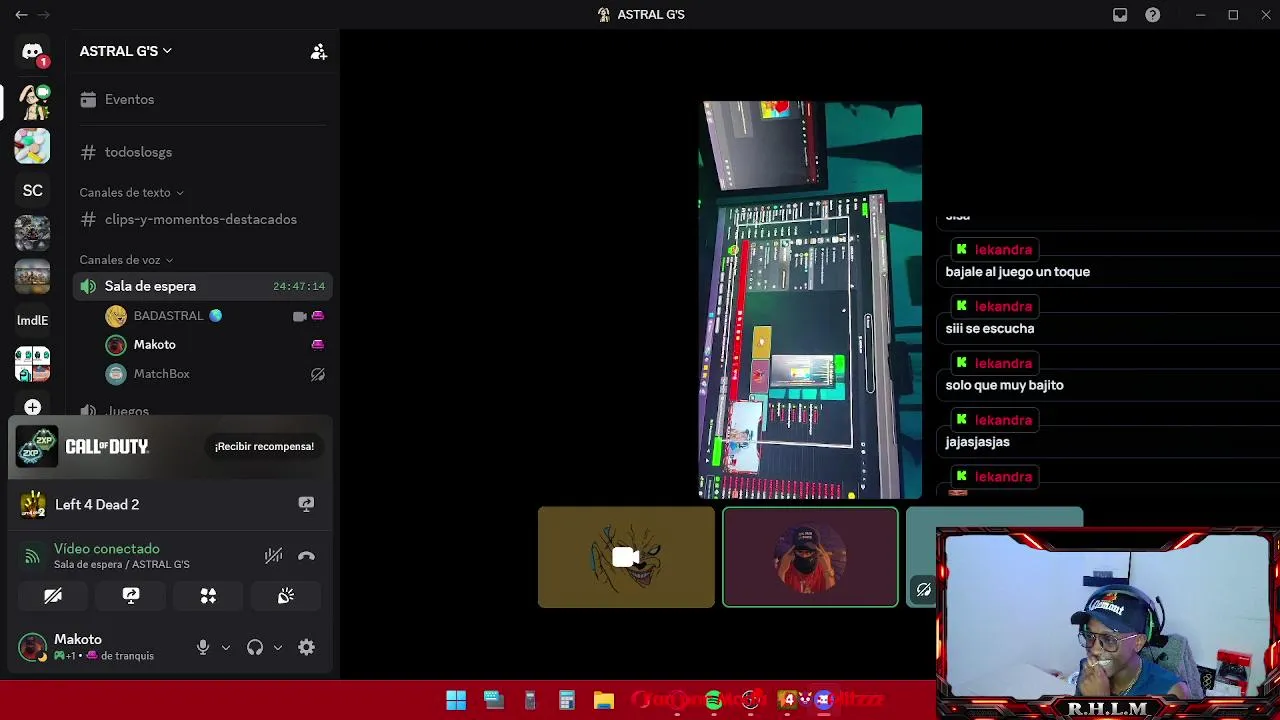The width and height of the screenshot is (1280, 720).
Task: Click chat message 'solo que muy bajito'
Action: pos(1004,385)
